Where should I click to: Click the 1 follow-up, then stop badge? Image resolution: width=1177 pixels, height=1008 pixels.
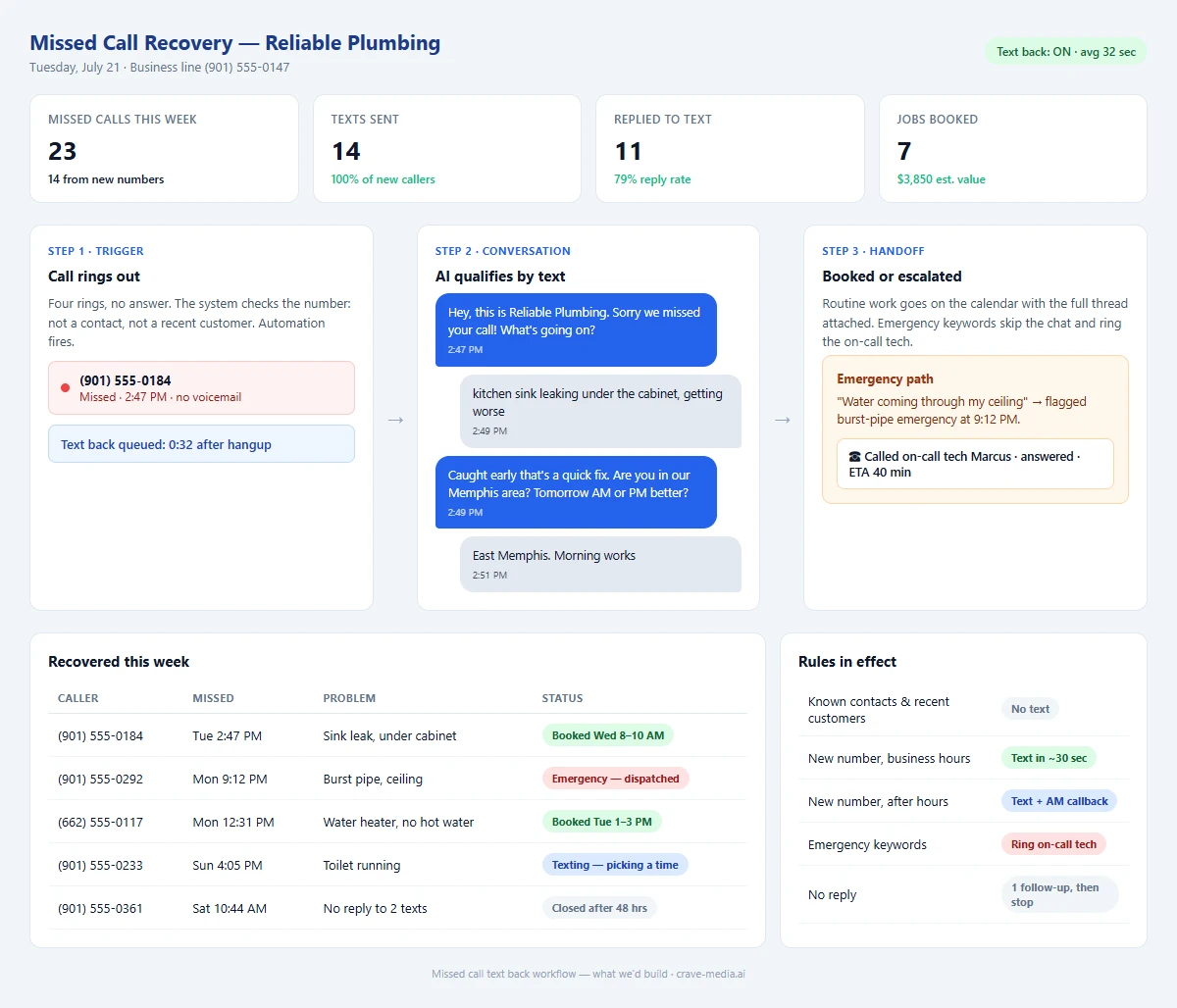[x=1059, y=894]
